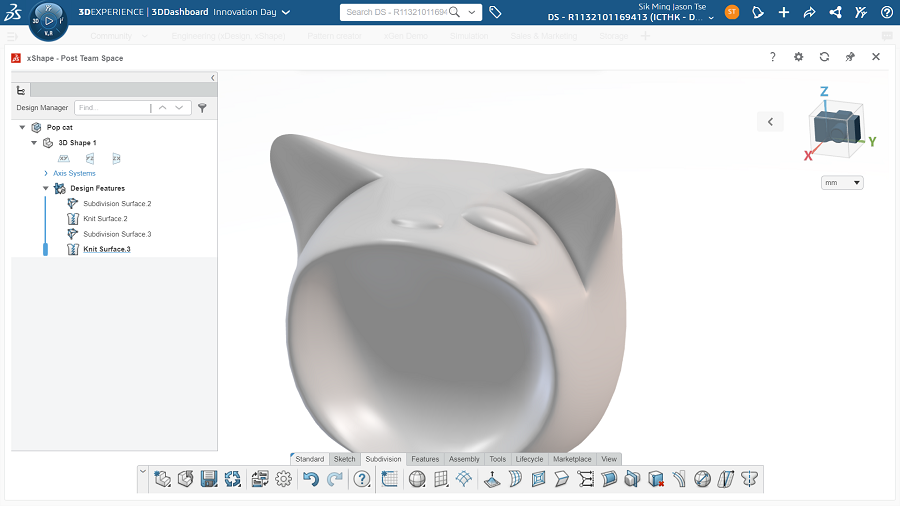Click the filter funnel in Design Manager
The image size is (900, 506).
[x=202, y=107]
